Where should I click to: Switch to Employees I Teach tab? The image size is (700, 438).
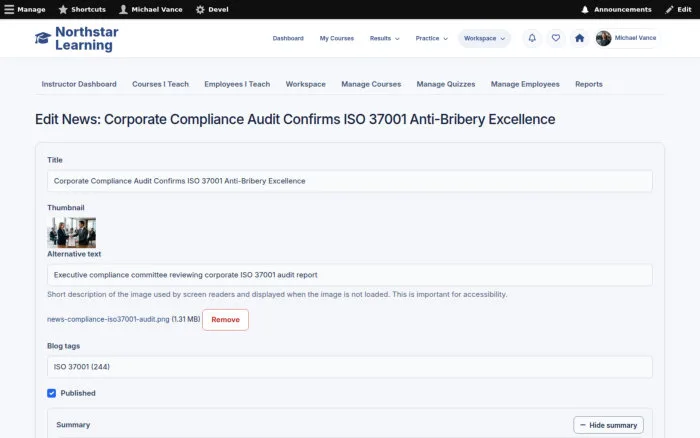point(237,84)
